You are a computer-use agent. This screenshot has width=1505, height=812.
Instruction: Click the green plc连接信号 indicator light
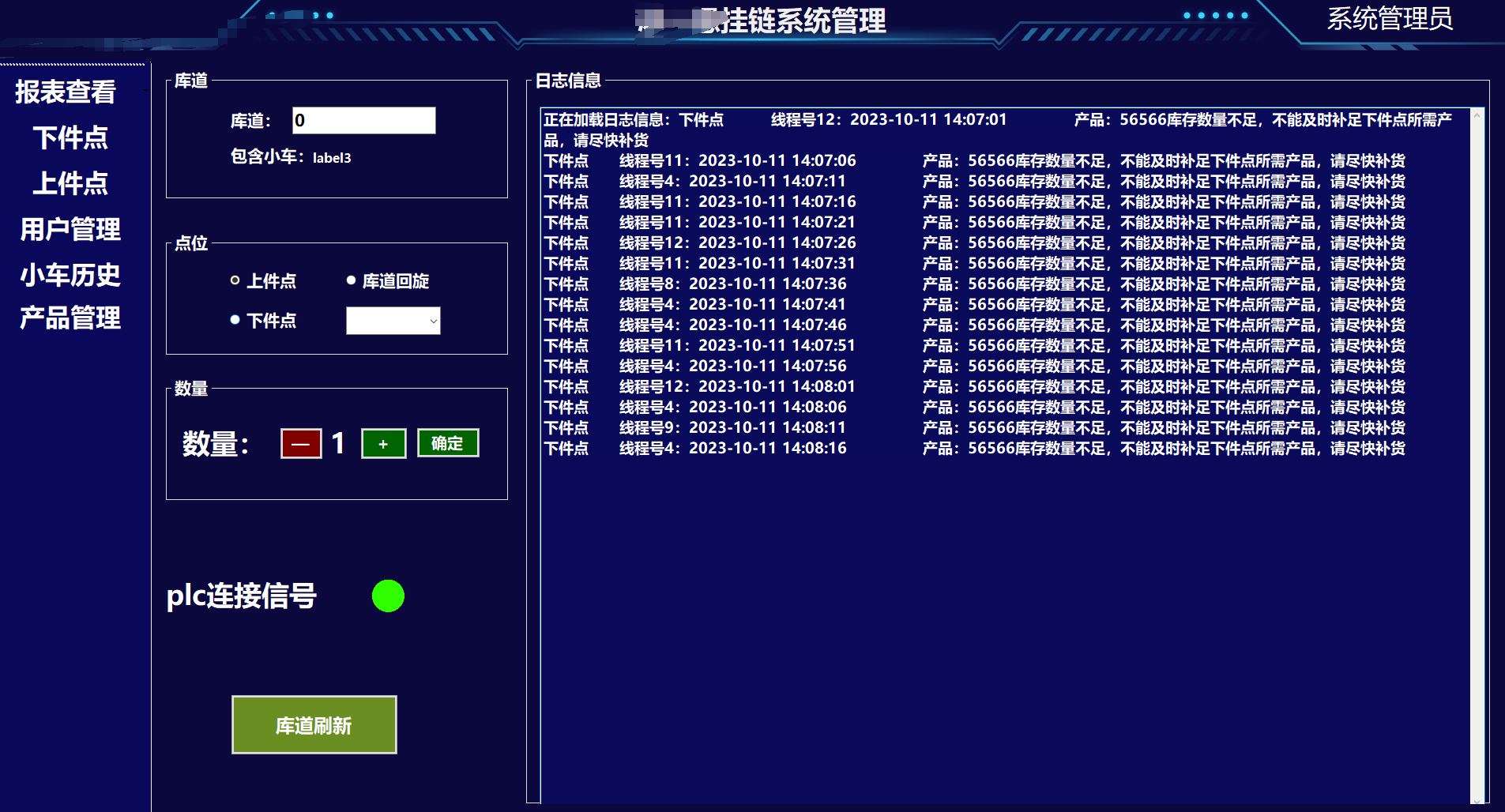pos(388,596)
